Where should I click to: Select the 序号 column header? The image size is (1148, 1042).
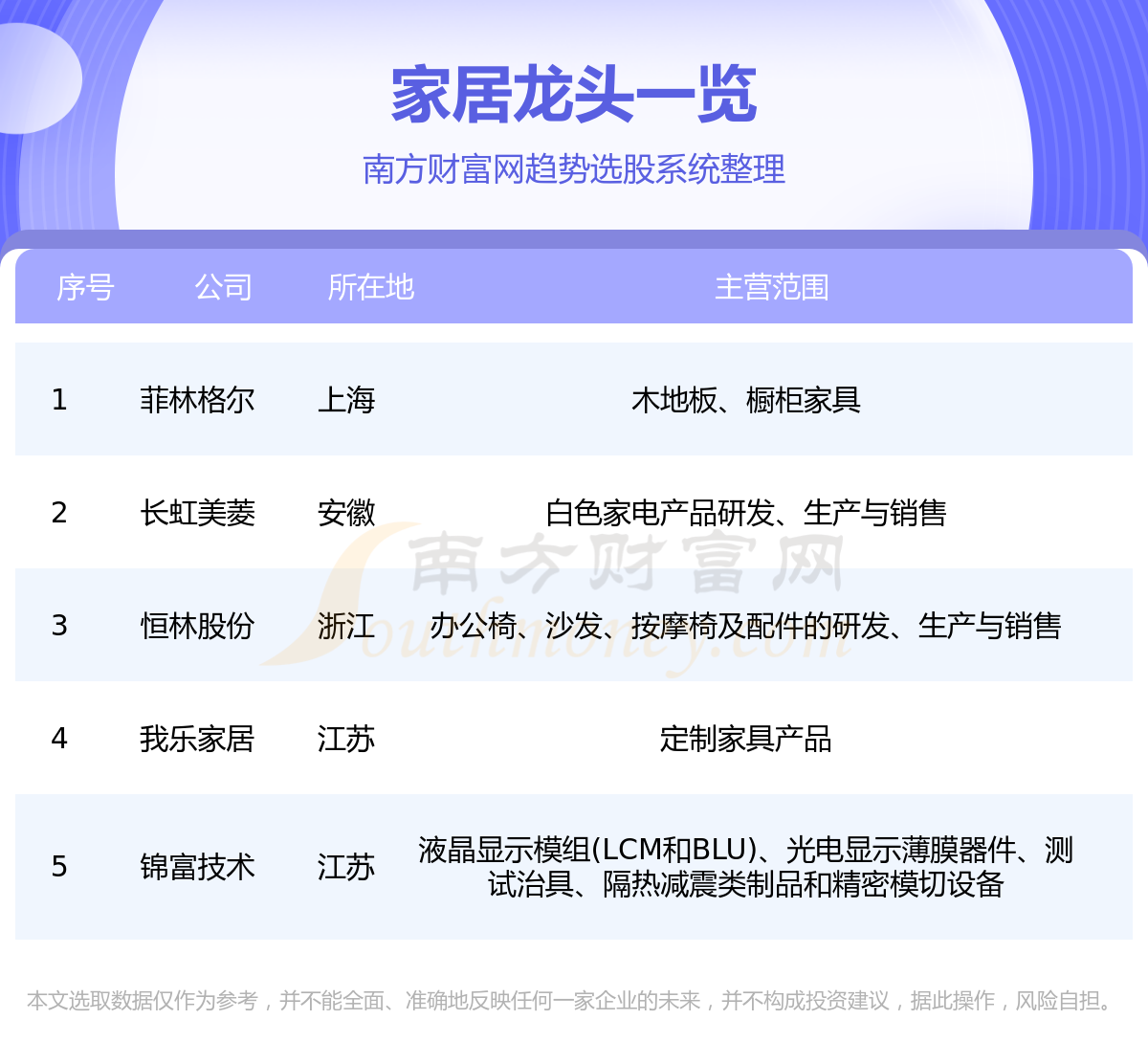tap(85, 287)
